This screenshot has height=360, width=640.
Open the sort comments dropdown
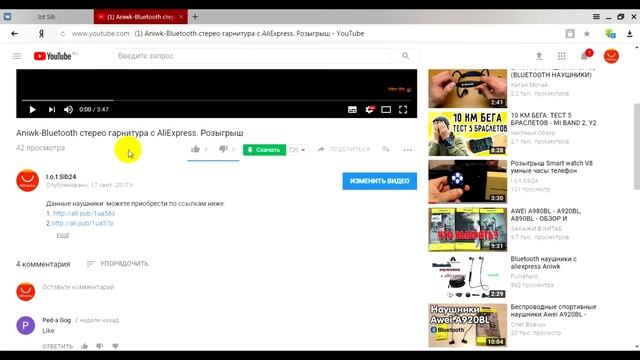tap(117, 264)
